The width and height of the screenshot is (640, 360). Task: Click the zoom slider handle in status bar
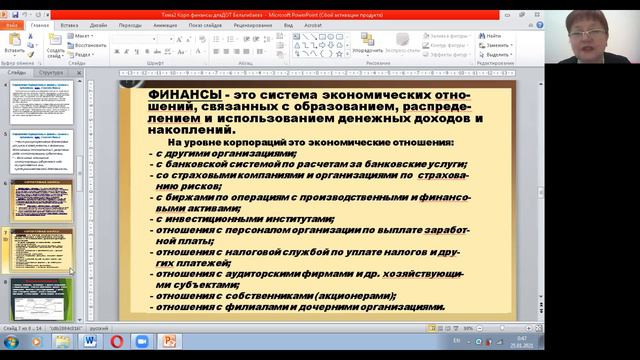[502, 328]
